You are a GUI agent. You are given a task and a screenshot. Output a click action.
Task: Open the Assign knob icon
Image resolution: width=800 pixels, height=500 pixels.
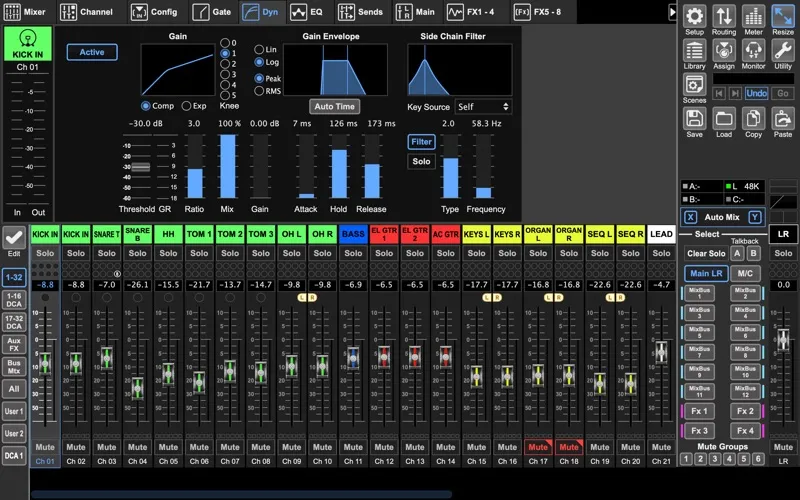pos(724,50)
